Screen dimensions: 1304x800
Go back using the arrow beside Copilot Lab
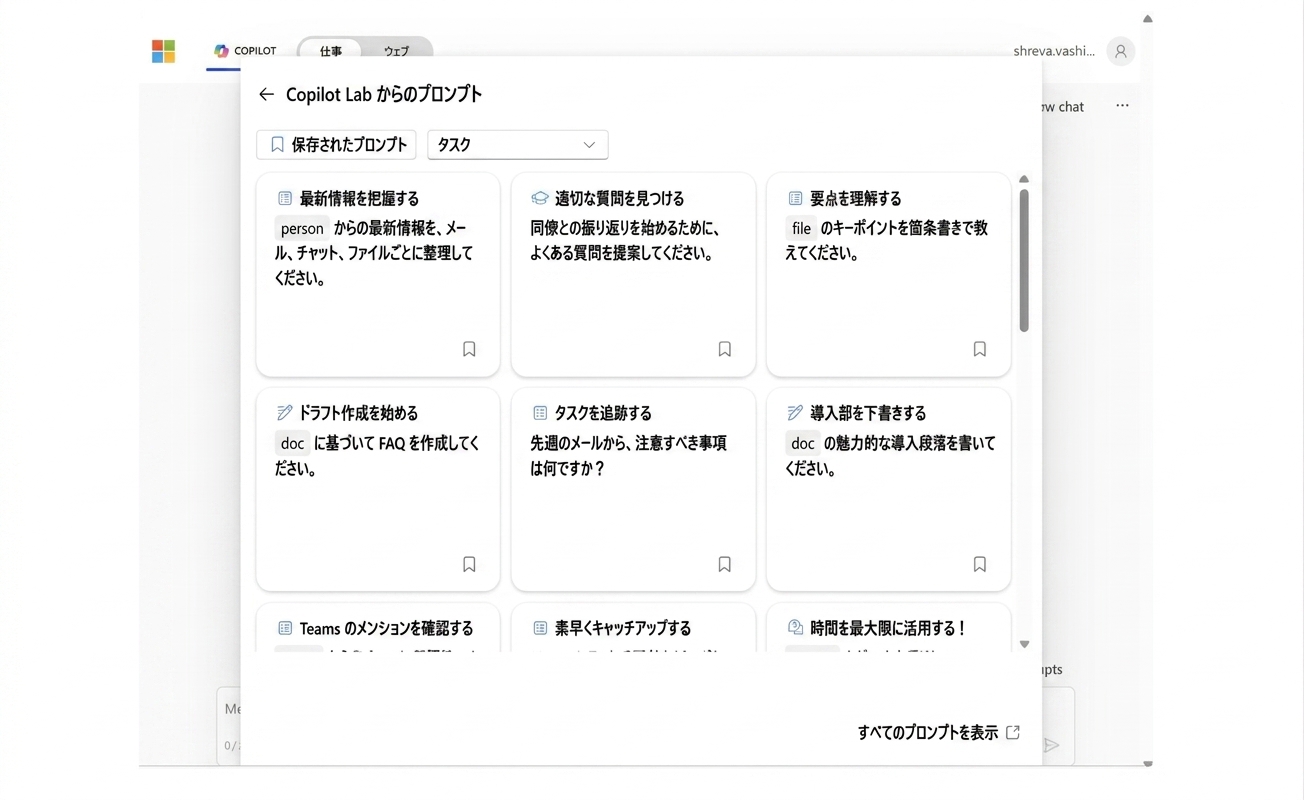point(266,94)
